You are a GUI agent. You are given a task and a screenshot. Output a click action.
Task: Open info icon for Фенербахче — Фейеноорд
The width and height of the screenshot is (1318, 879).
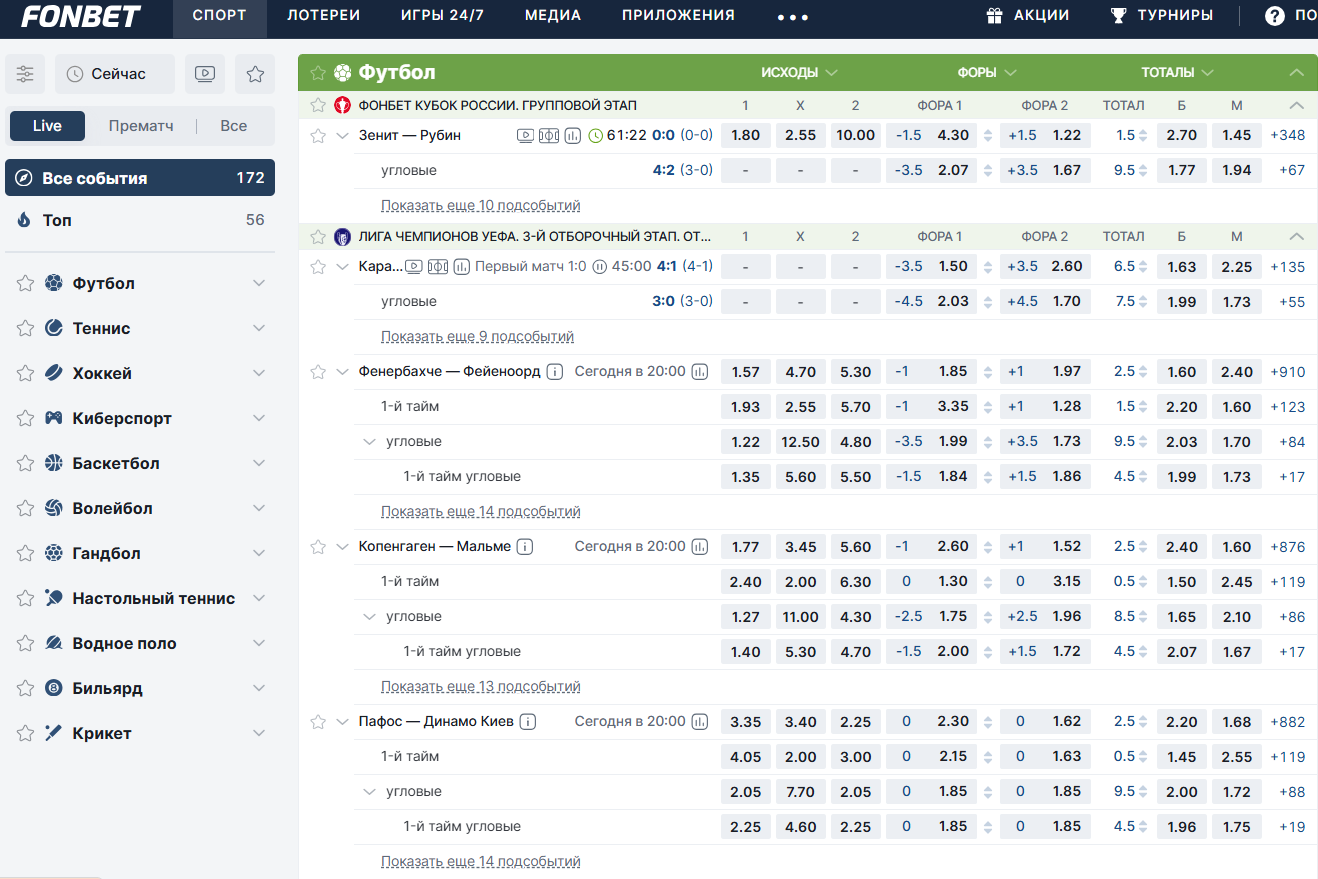(x=555, y=372)
